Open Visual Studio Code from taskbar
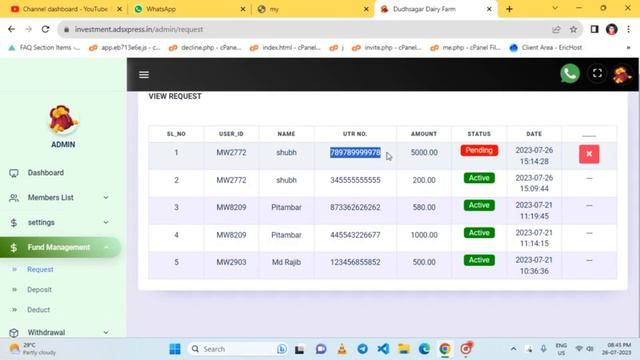 [x=383, y=349]
